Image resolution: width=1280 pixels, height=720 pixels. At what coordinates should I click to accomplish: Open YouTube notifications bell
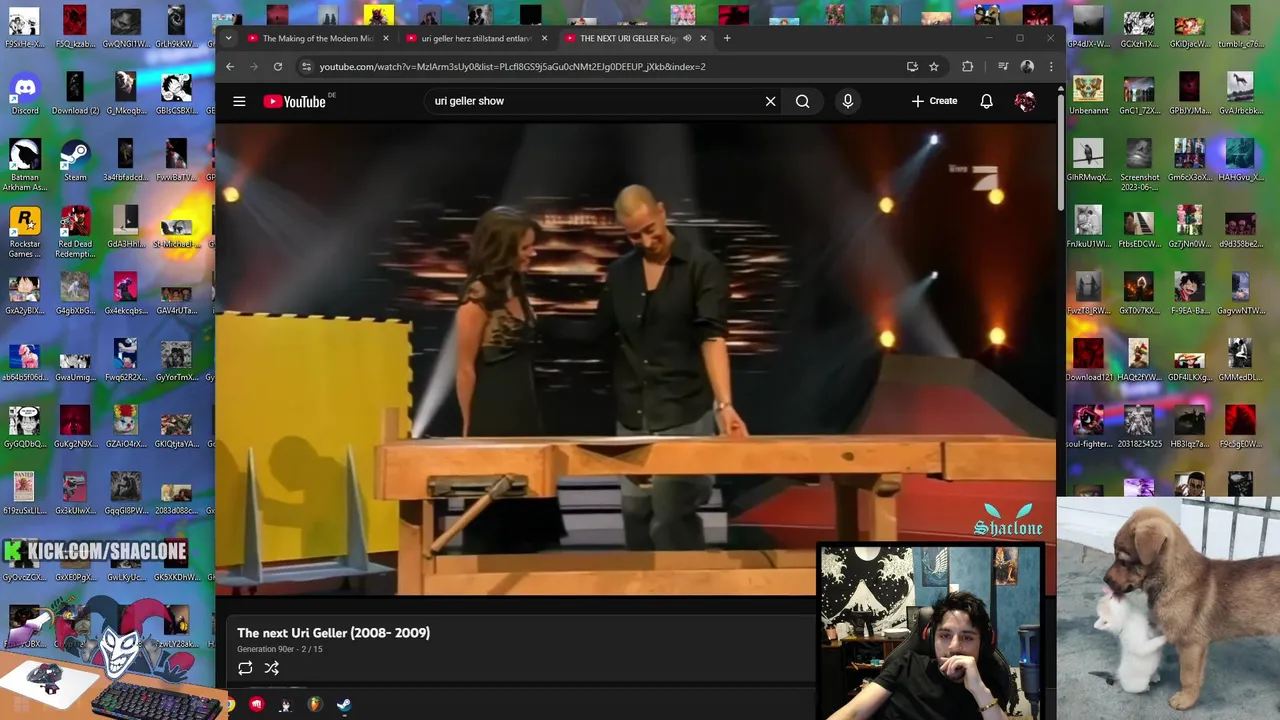coord(986,101)
